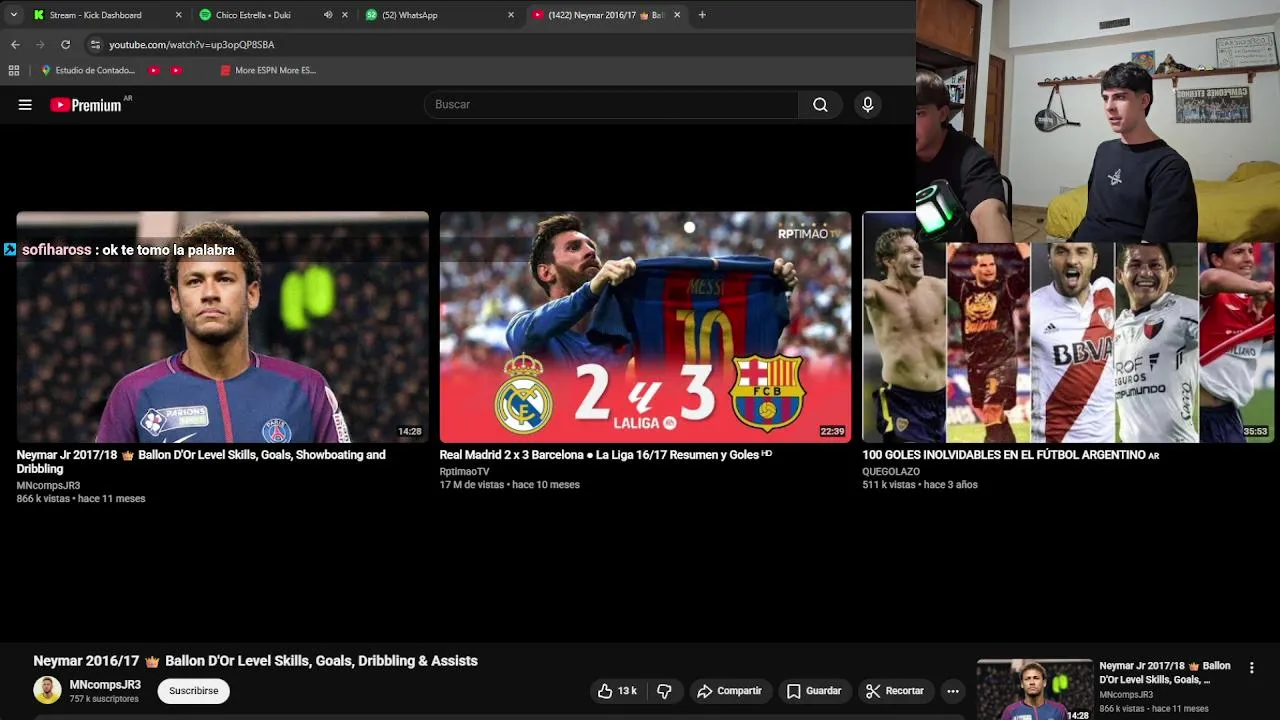Click '757 k suscriptores' text
This screenshot has height=720, width=1280.
coord(104,699)
